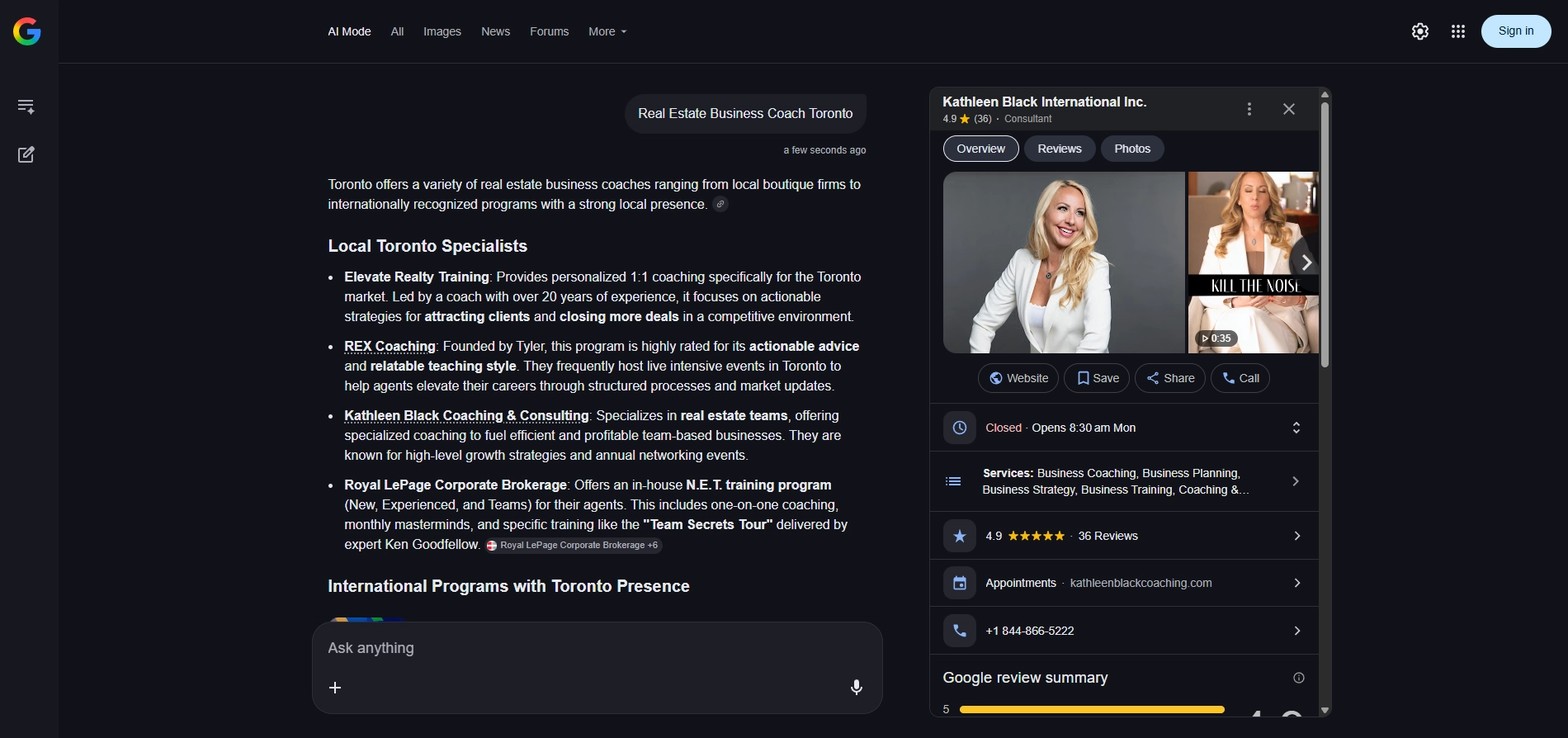Open the Google logo home link
1568x738 pixels.
coord(27,31)
